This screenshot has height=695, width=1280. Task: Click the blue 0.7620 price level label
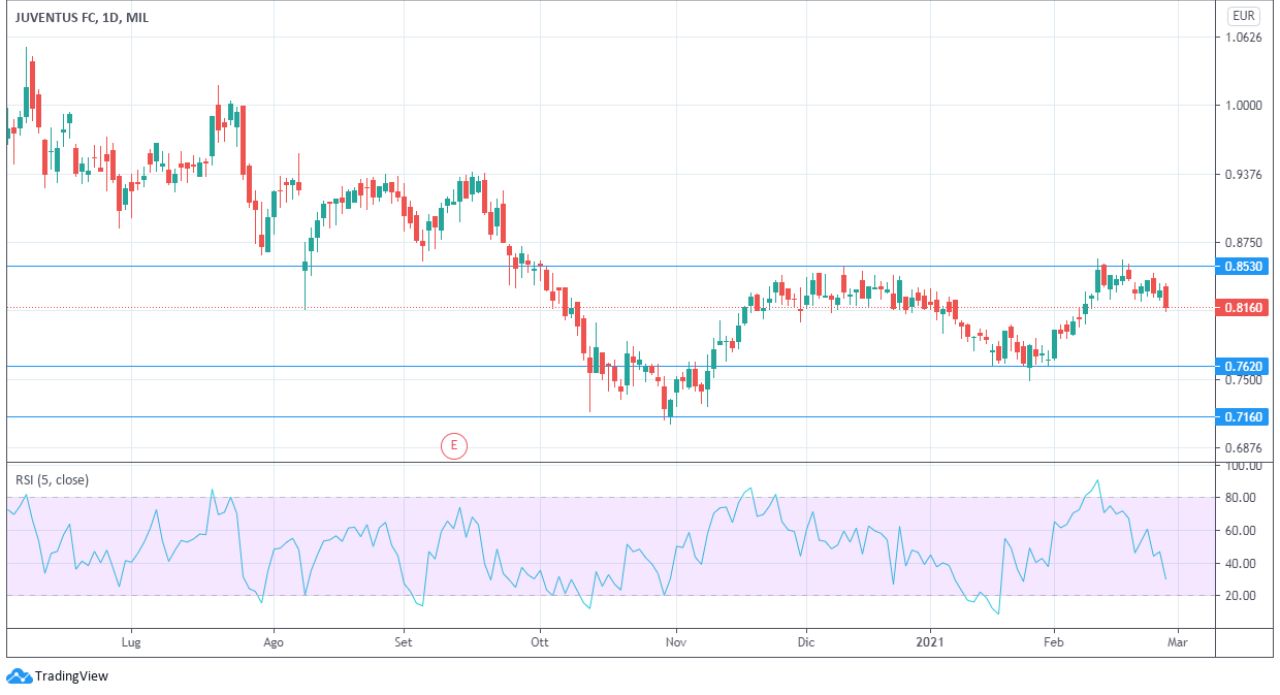point(1243,366)
